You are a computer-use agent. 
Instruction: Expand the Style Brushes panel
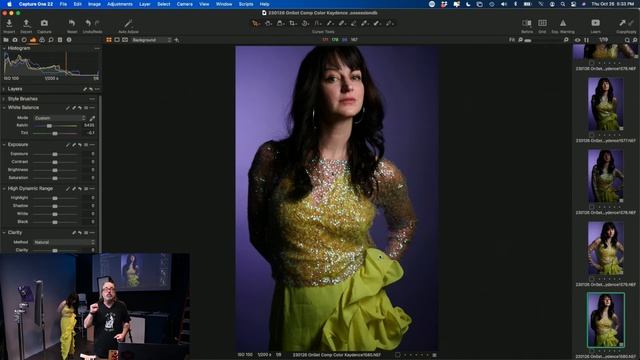(x=4, y=99)
